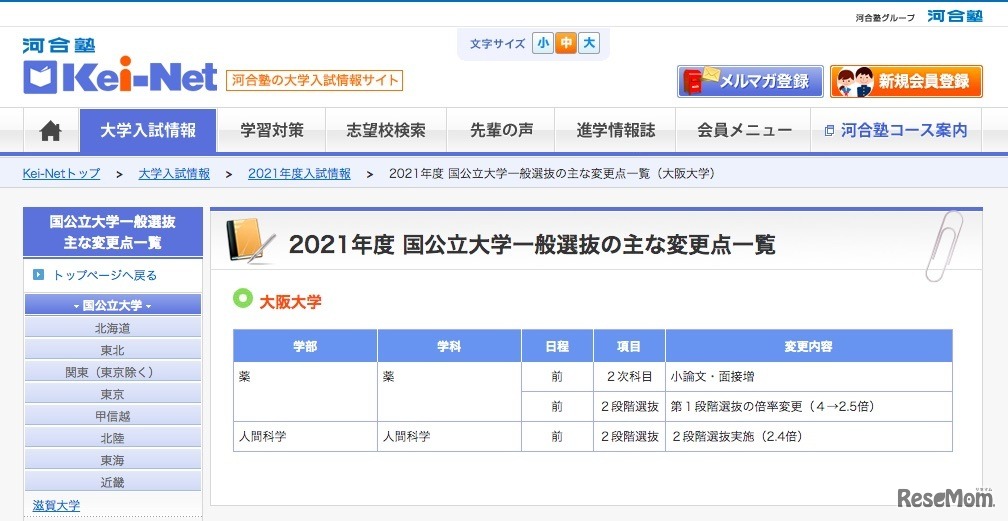Click the 2段階選抜実施(2.4倍) cell
The width and height of the screenshot is (1008, 521).
pos(809,437)
